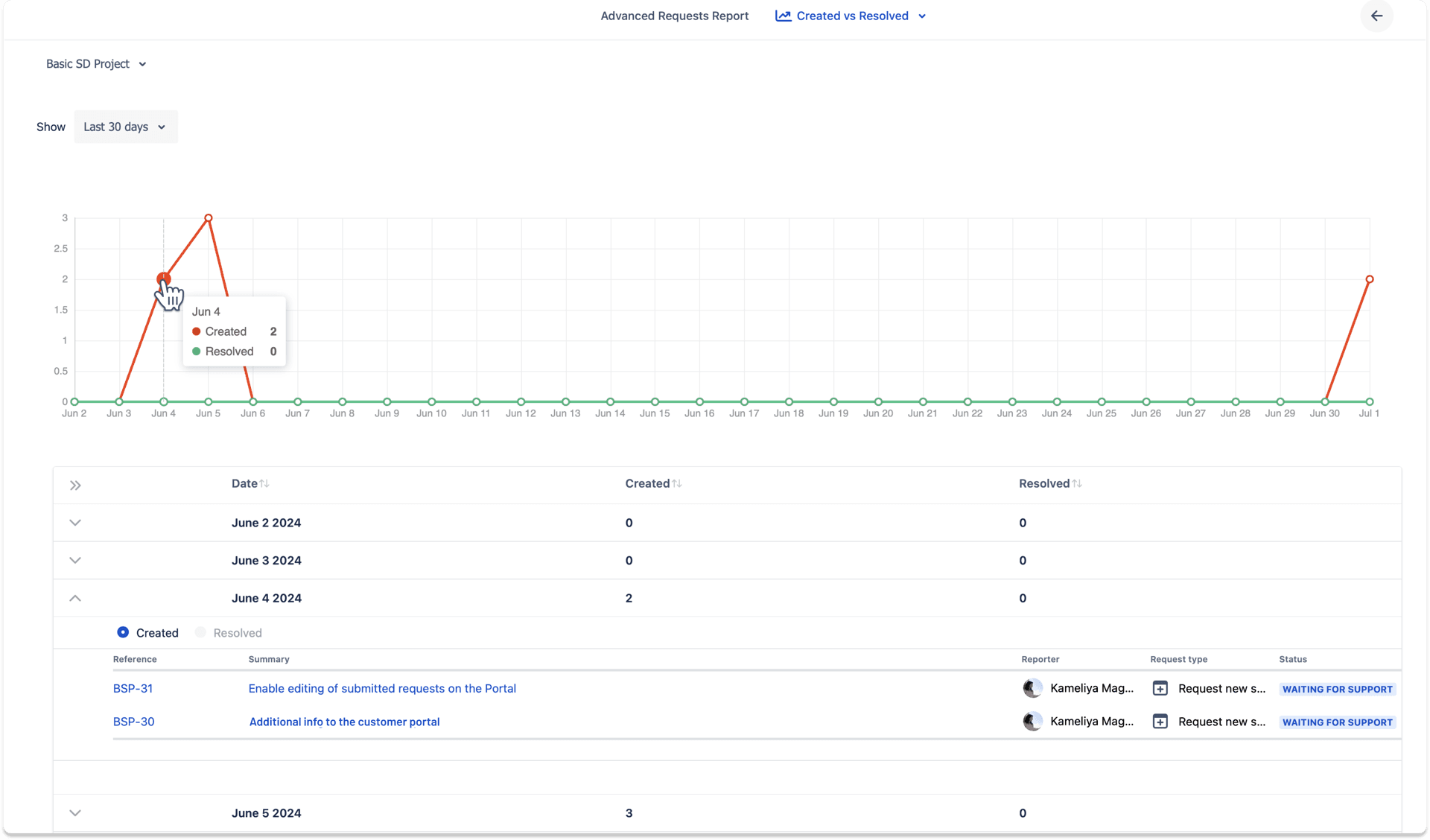The height and width of the screenshot is (840, 1430).
Task: Open the Last 30 days time range dropdown
Action: (124, 127)
